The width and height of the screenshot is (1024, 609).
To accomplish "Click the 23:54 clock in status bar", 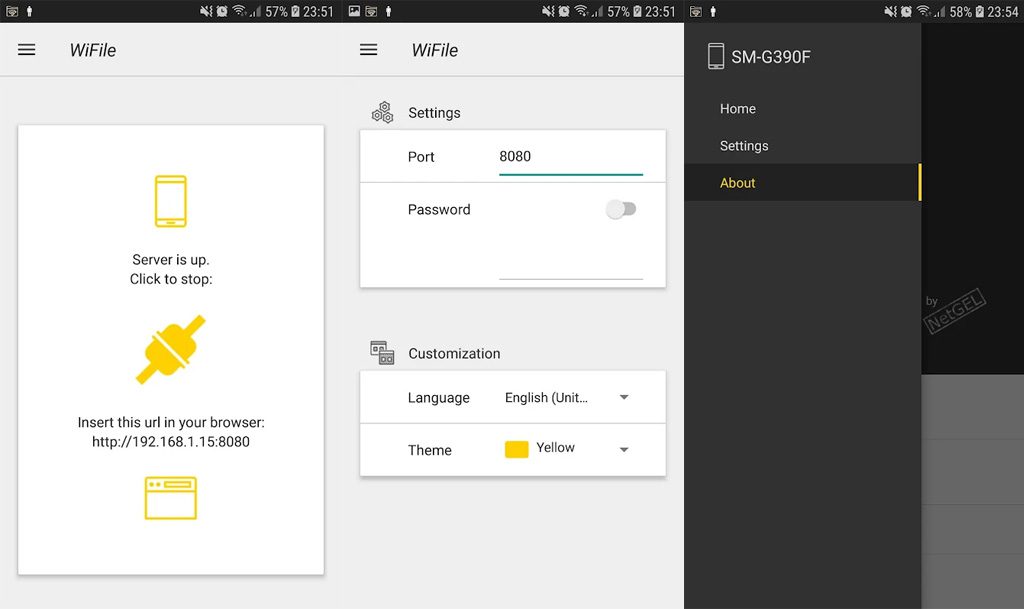I will 1002,12.
